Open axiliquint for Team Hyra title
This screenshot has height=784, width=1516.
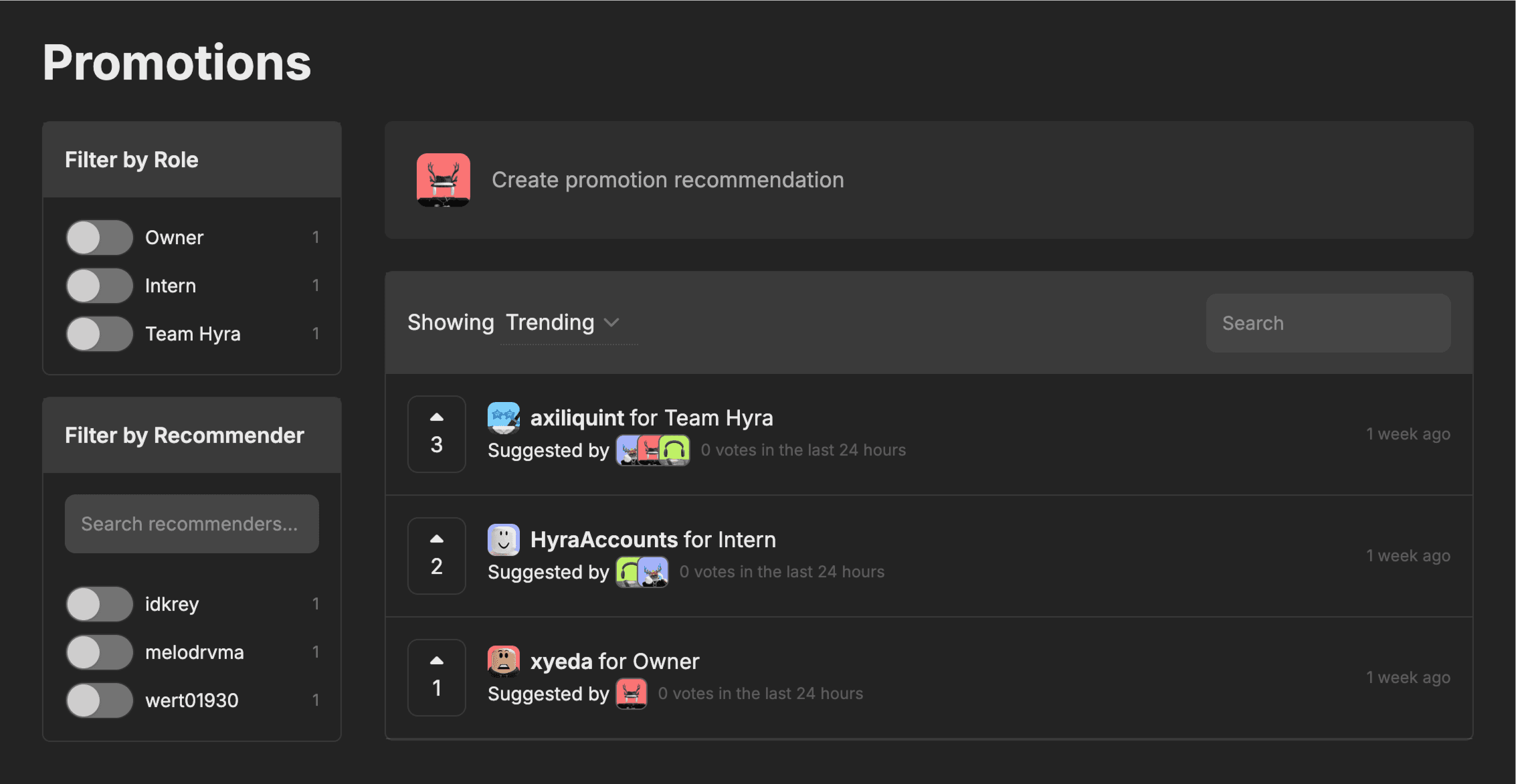651,418
